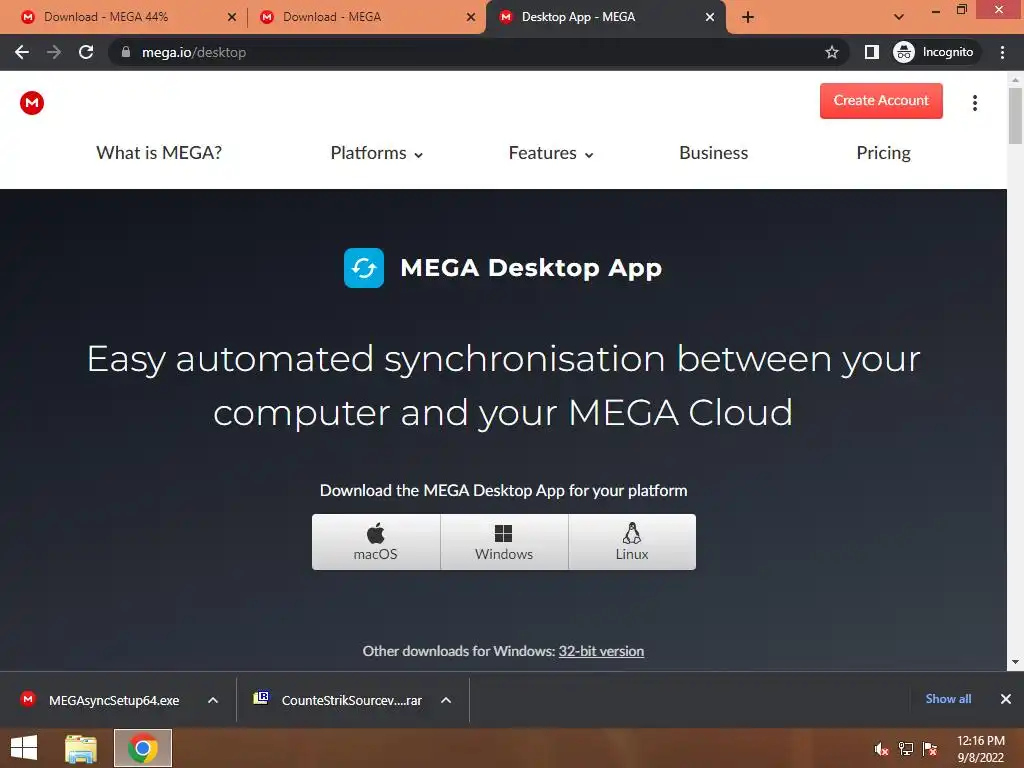View site security lock info
This screenshot has height=768, width=1024.
[x=126, y=52]
